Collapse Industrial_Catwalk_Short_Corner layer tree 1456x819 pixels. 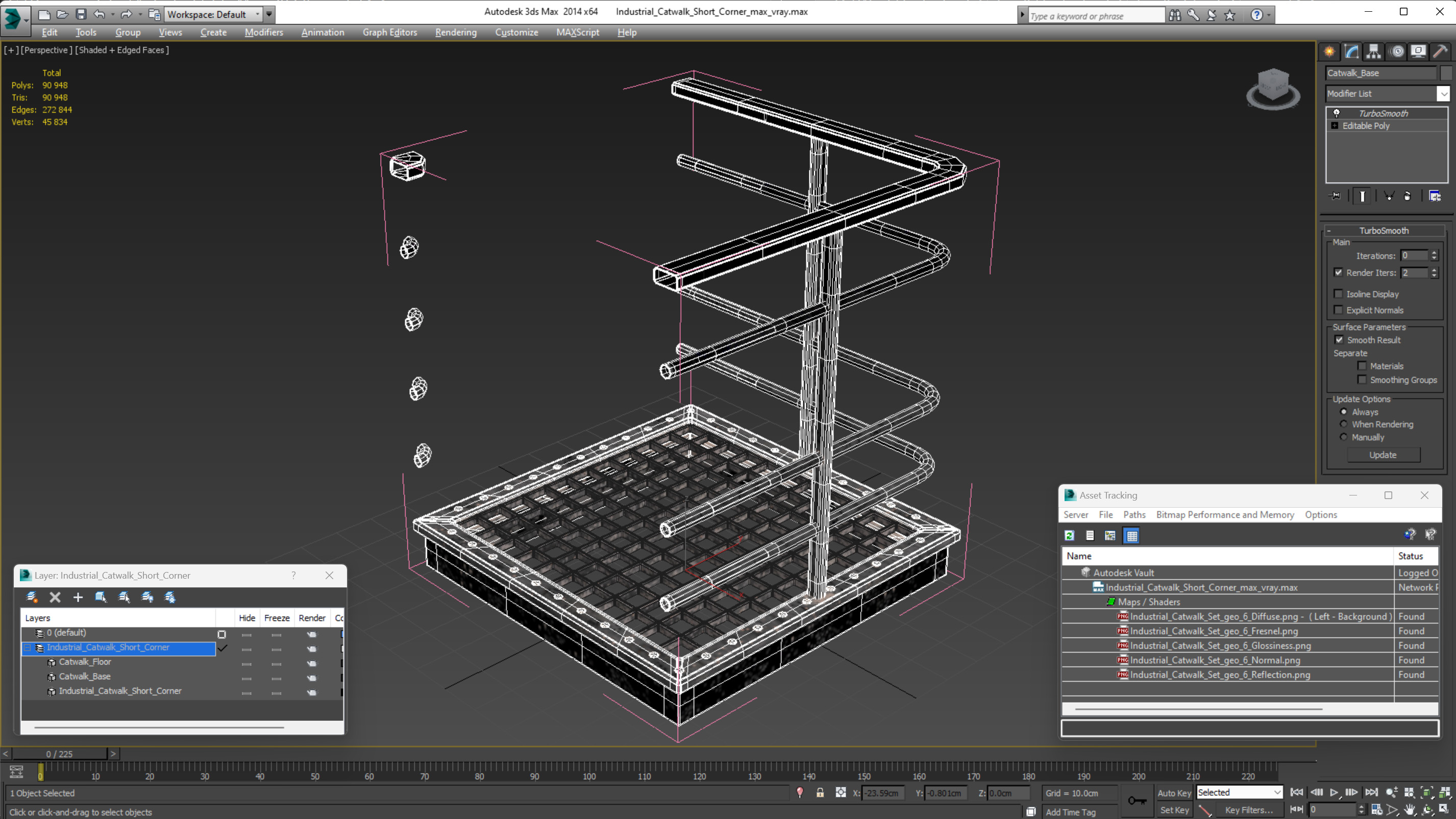[27, 647]
